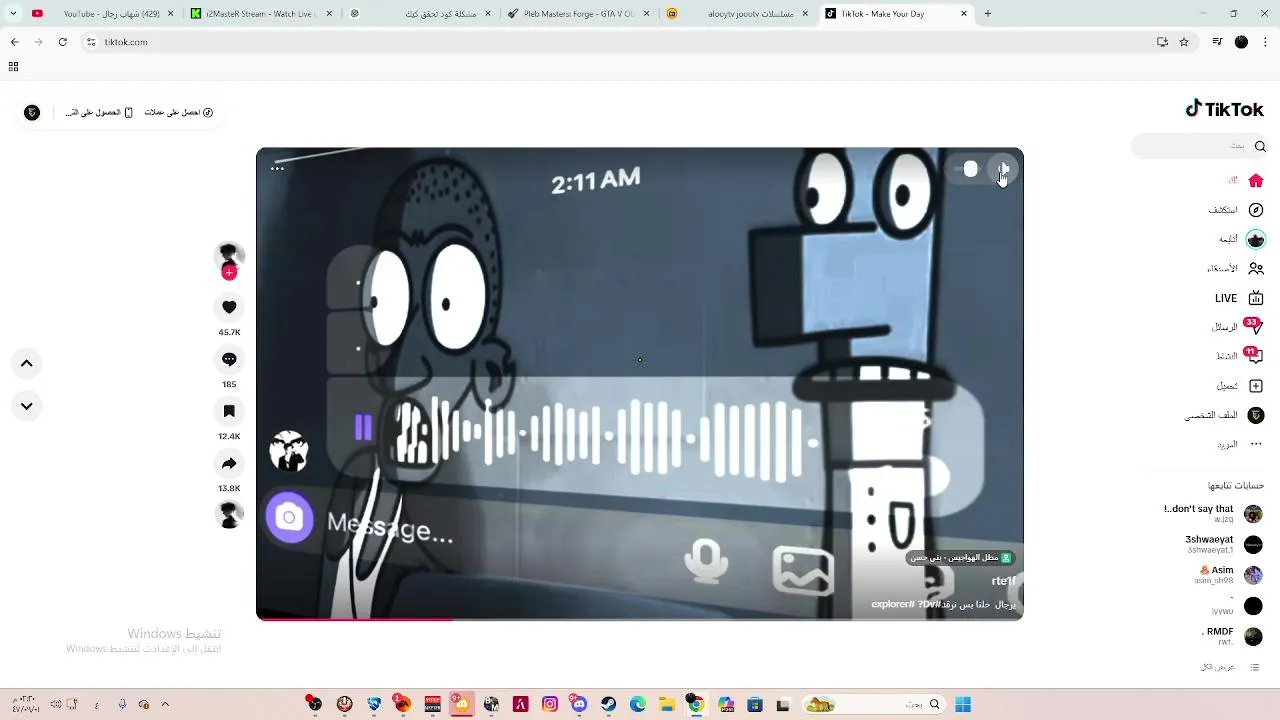1280x720 pixels.
Task: Go back in the browser
Action: click(x=14, y=42)
